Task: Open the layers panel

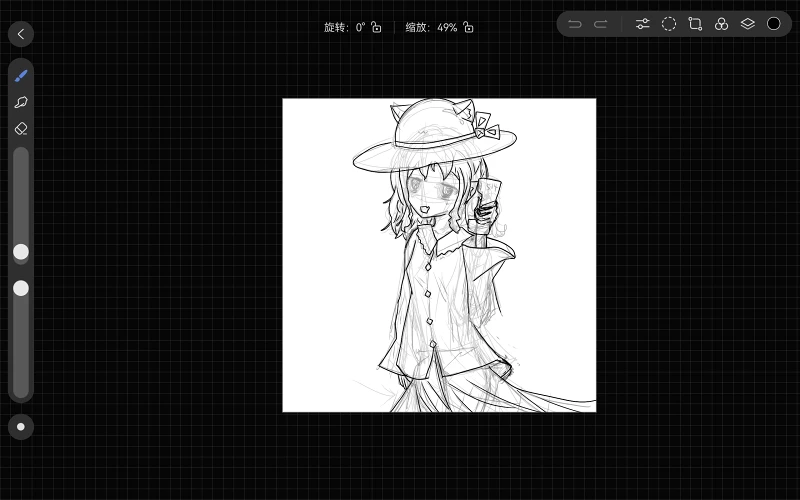Action: pyautogui.click(x=747, y=24)
